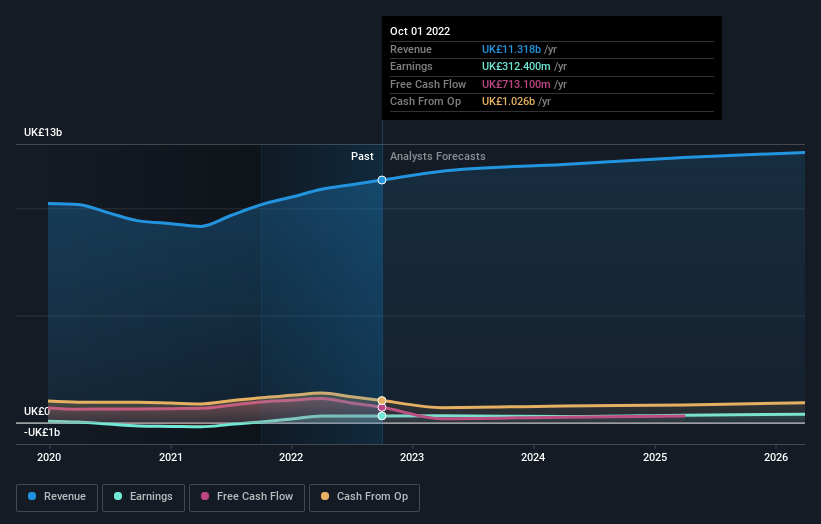Click the UK£0 y-axis label

[37, 411]
